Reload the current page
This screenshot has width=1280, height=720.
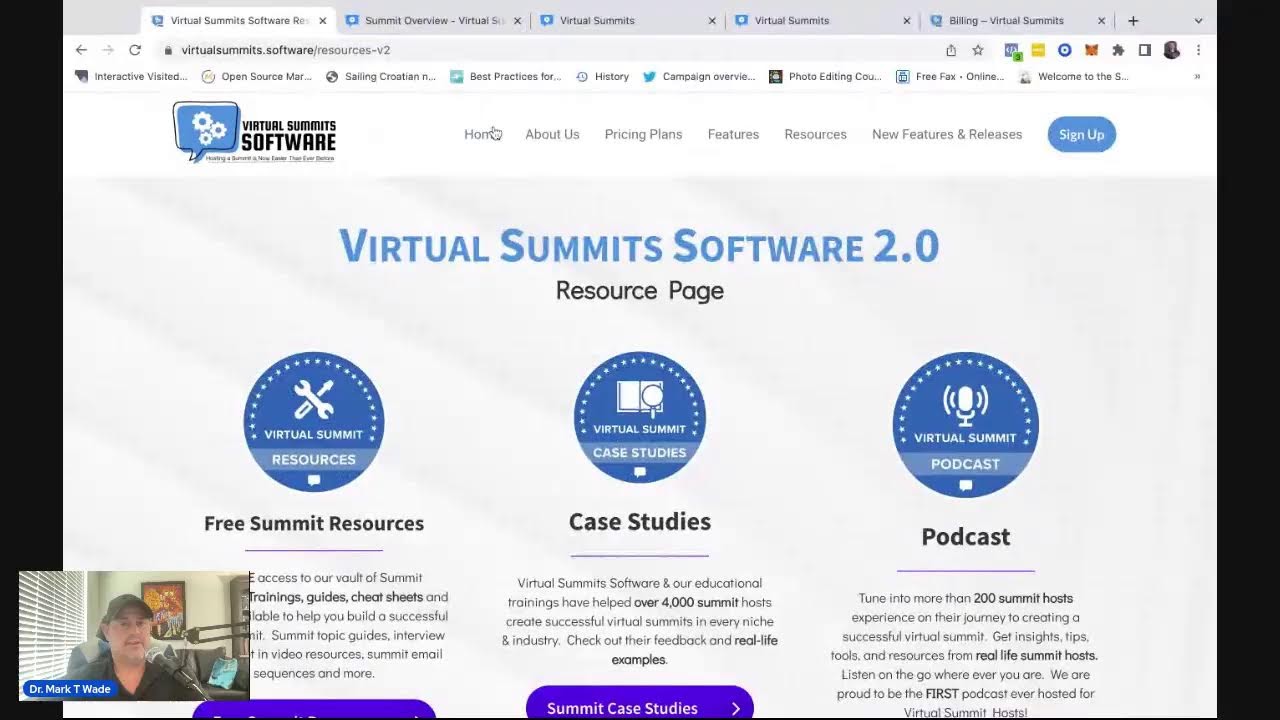[x=135, y=50]
